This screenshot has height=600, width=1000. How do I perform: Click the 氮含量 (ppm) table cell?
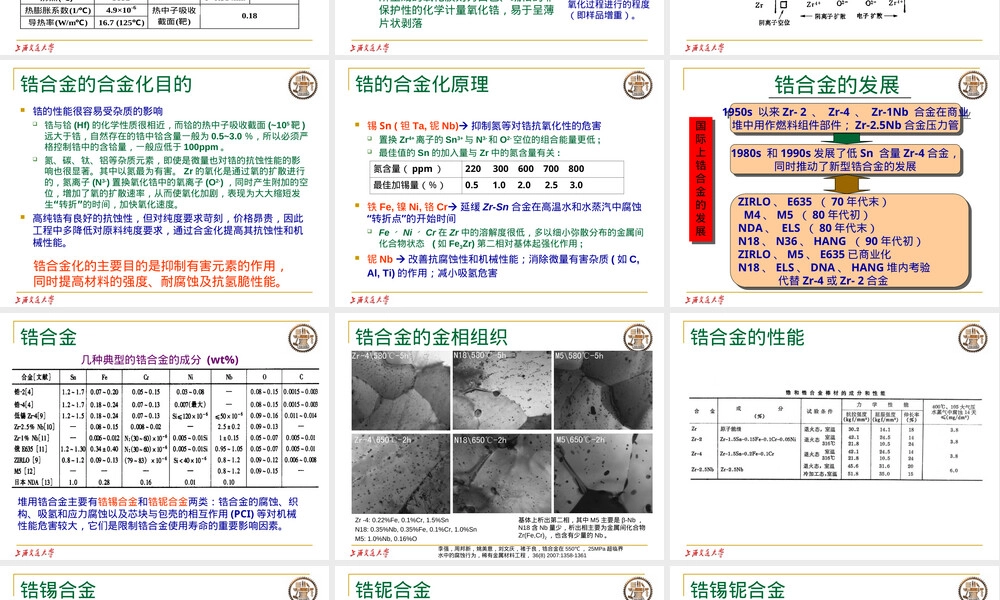coord(416,169)
